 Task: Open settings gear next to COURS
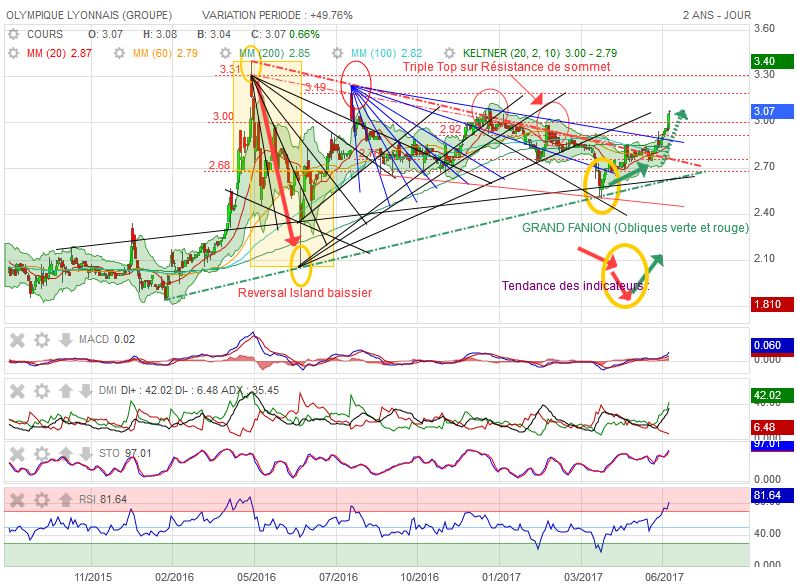[14, 34]
